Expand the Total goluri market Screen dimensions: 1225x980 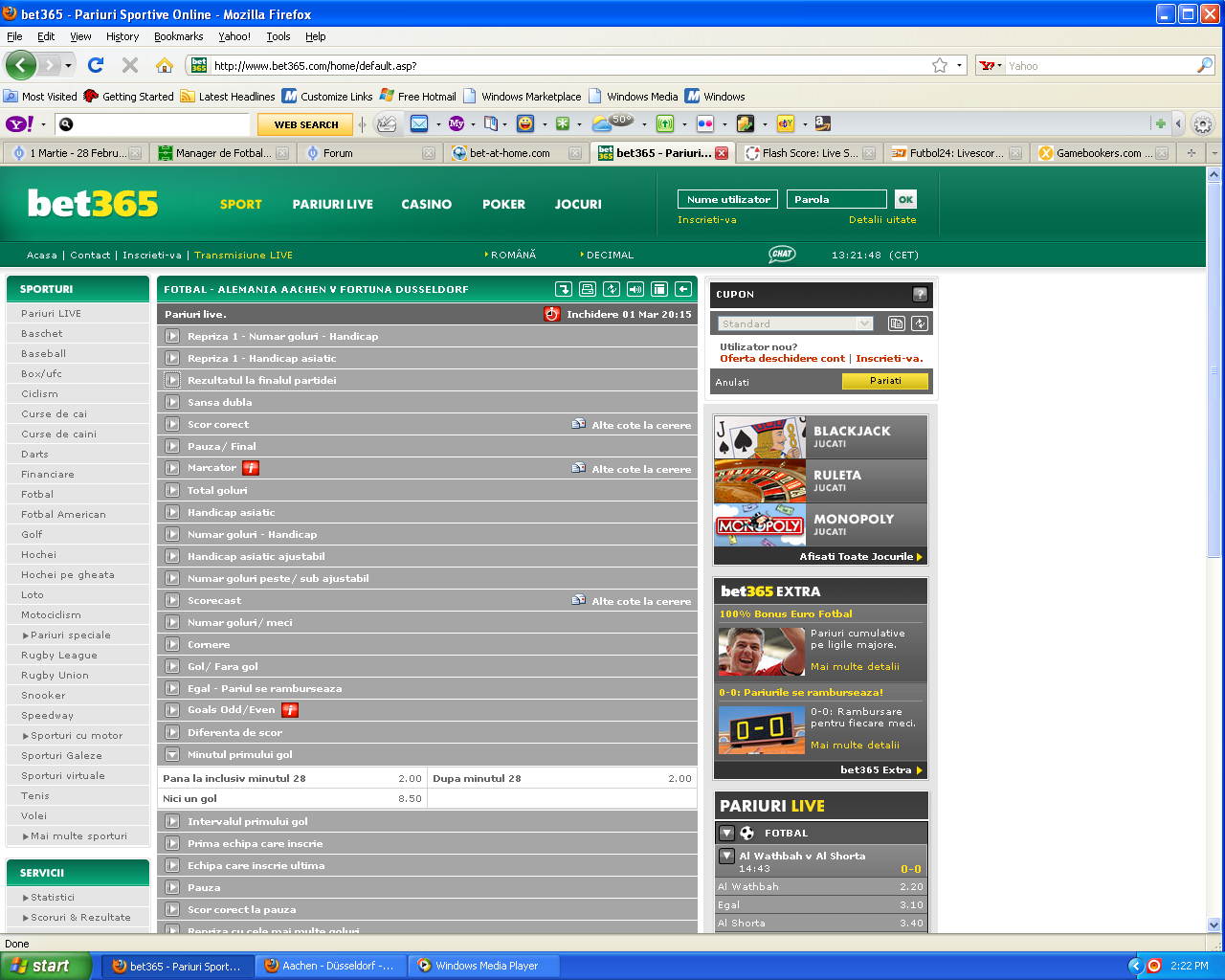click(172, 490)
